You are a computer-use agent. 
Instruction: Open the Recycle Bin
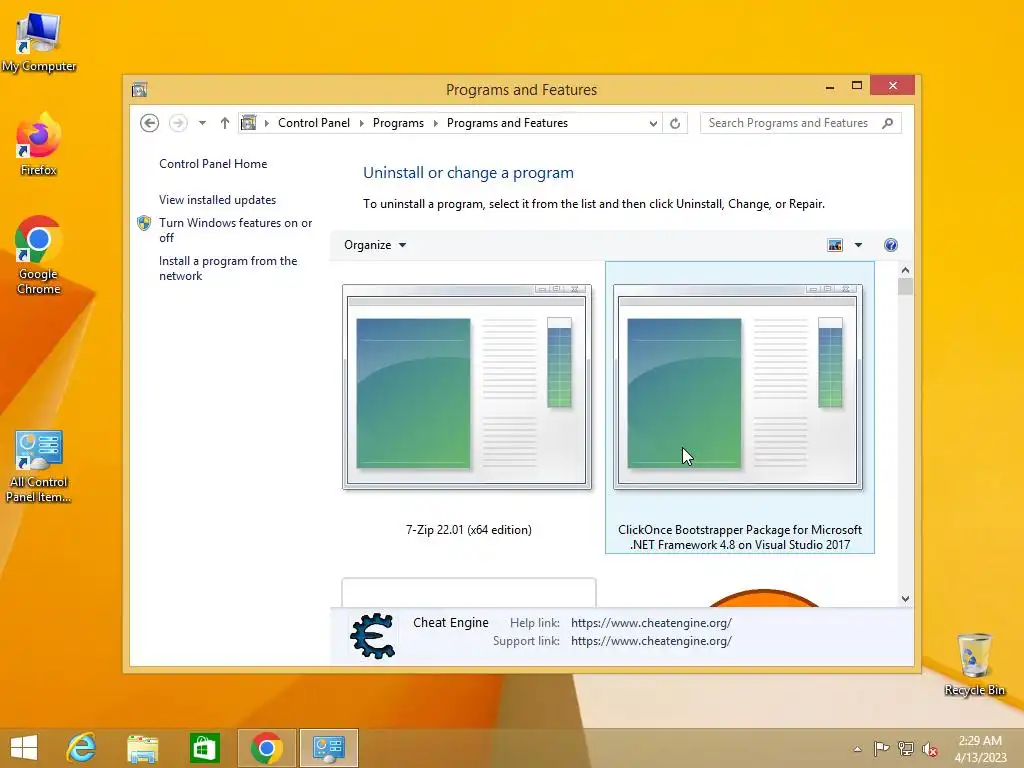[x=974, y=664]
